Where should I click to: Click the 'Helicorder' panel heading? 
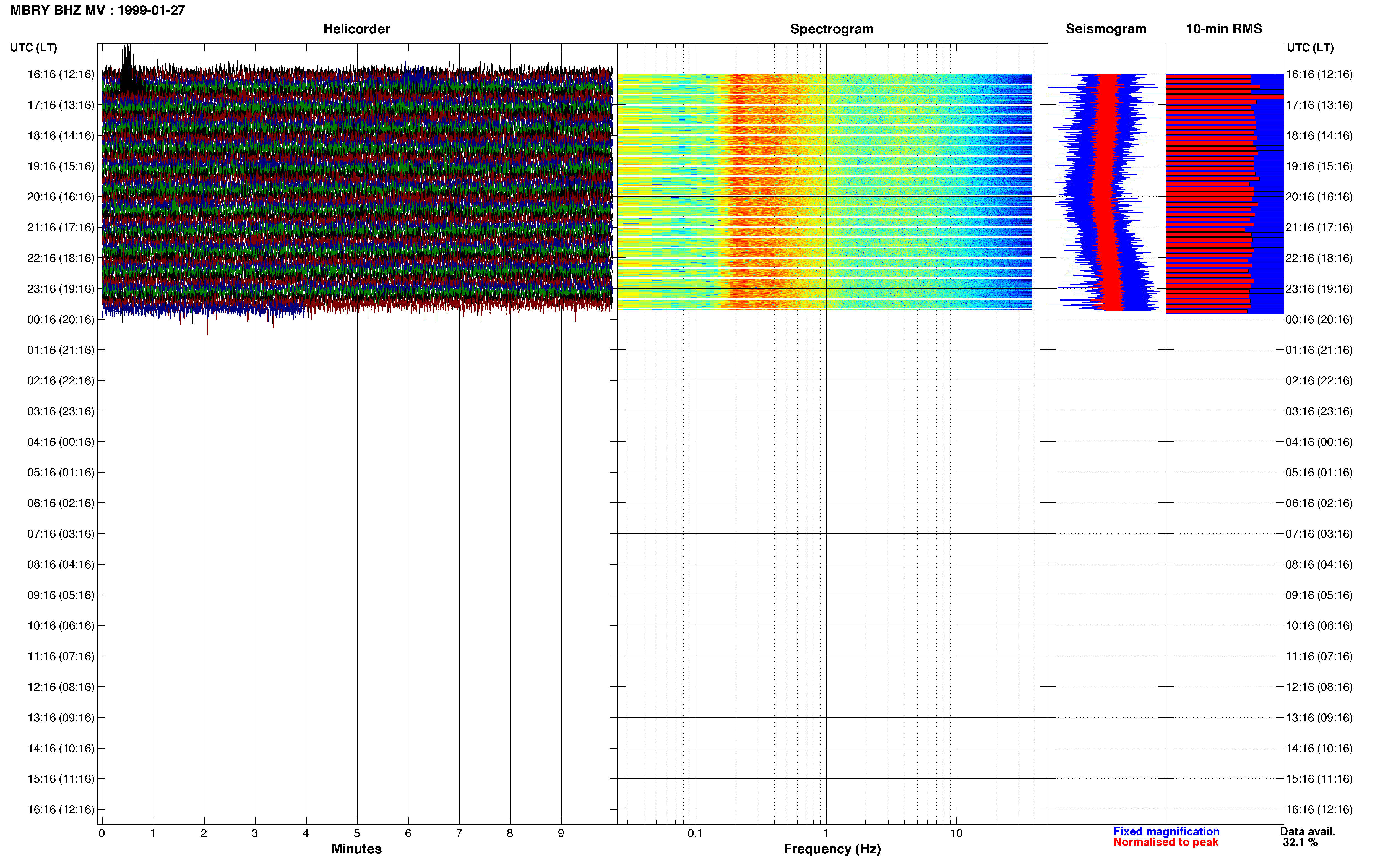[x=356, y=29]
